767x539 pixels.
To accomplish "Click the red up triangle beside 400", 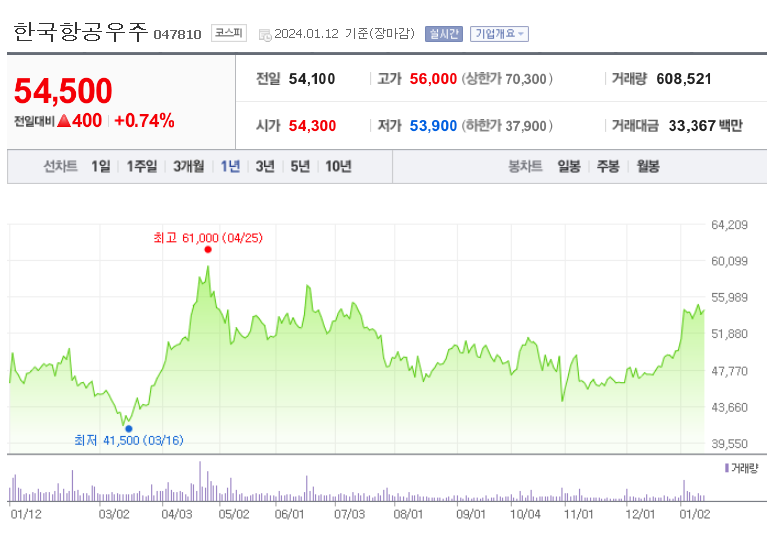I will coord(64,121).
